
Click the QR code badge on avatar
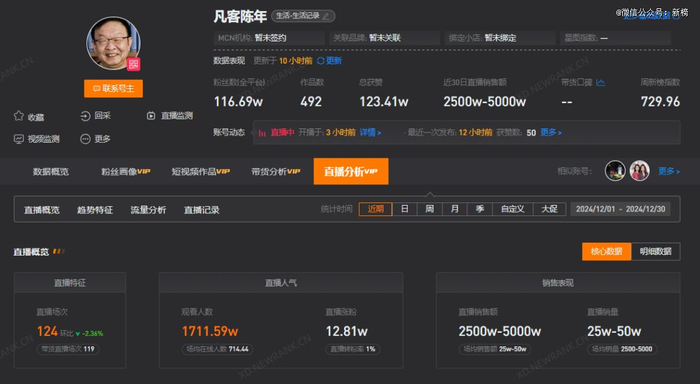tap(133, 64)
